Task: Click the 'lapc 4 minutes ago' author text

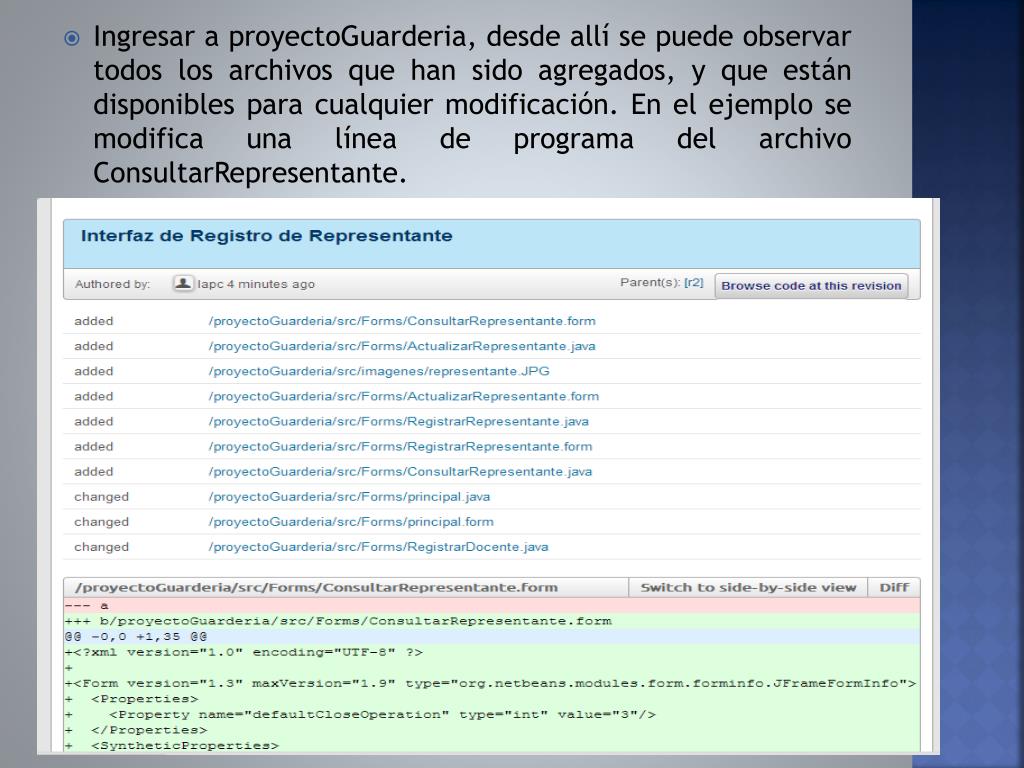Action: point(256,284)
